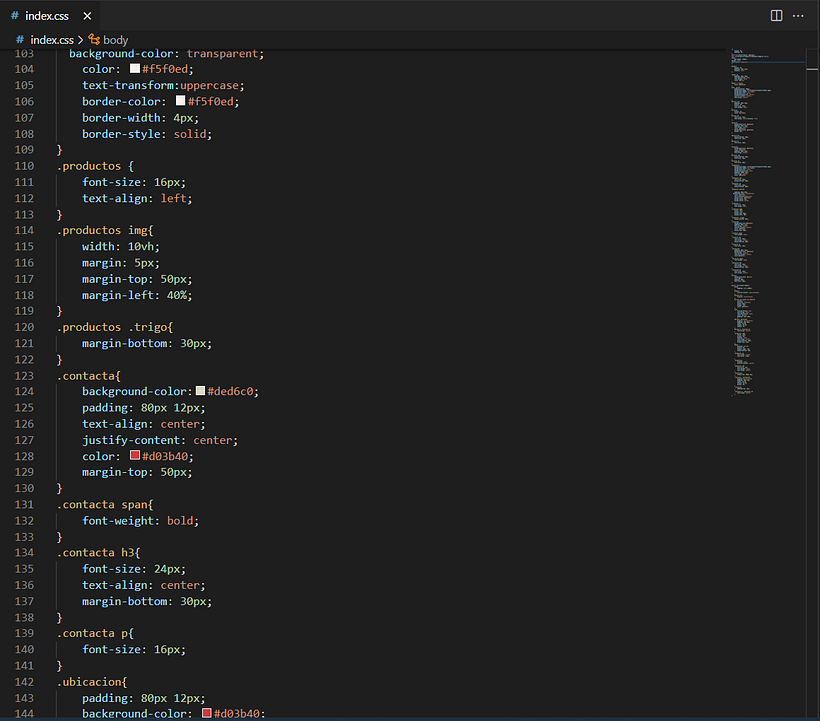
Task: Click "text-align: left;" on line 112
Action: [x=137, y=198]
